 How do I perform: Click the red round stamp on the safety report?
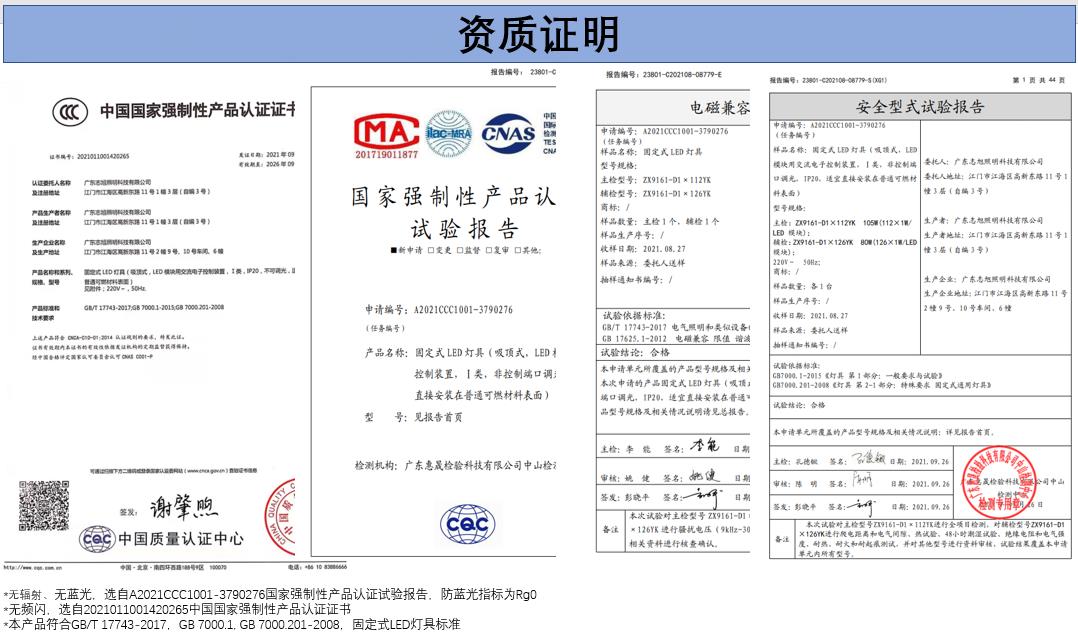998,483
